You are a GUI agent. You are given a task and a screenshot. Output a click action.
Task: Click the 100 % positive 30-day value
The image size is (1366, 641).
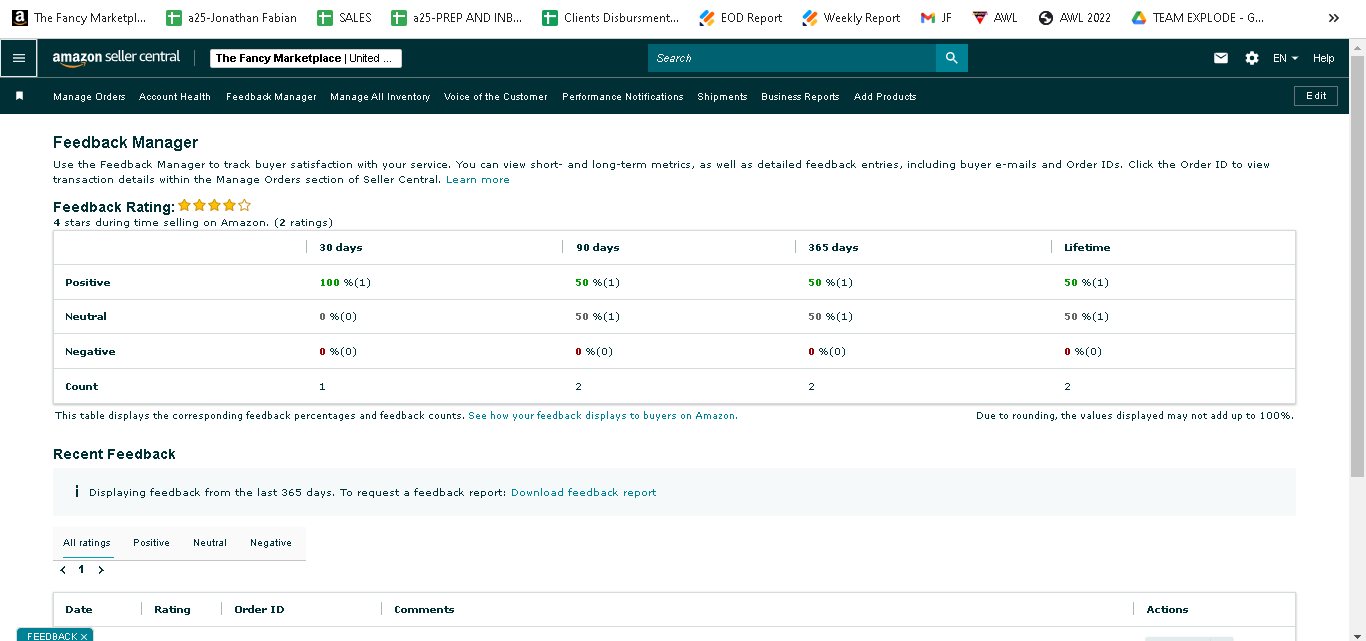345,283
